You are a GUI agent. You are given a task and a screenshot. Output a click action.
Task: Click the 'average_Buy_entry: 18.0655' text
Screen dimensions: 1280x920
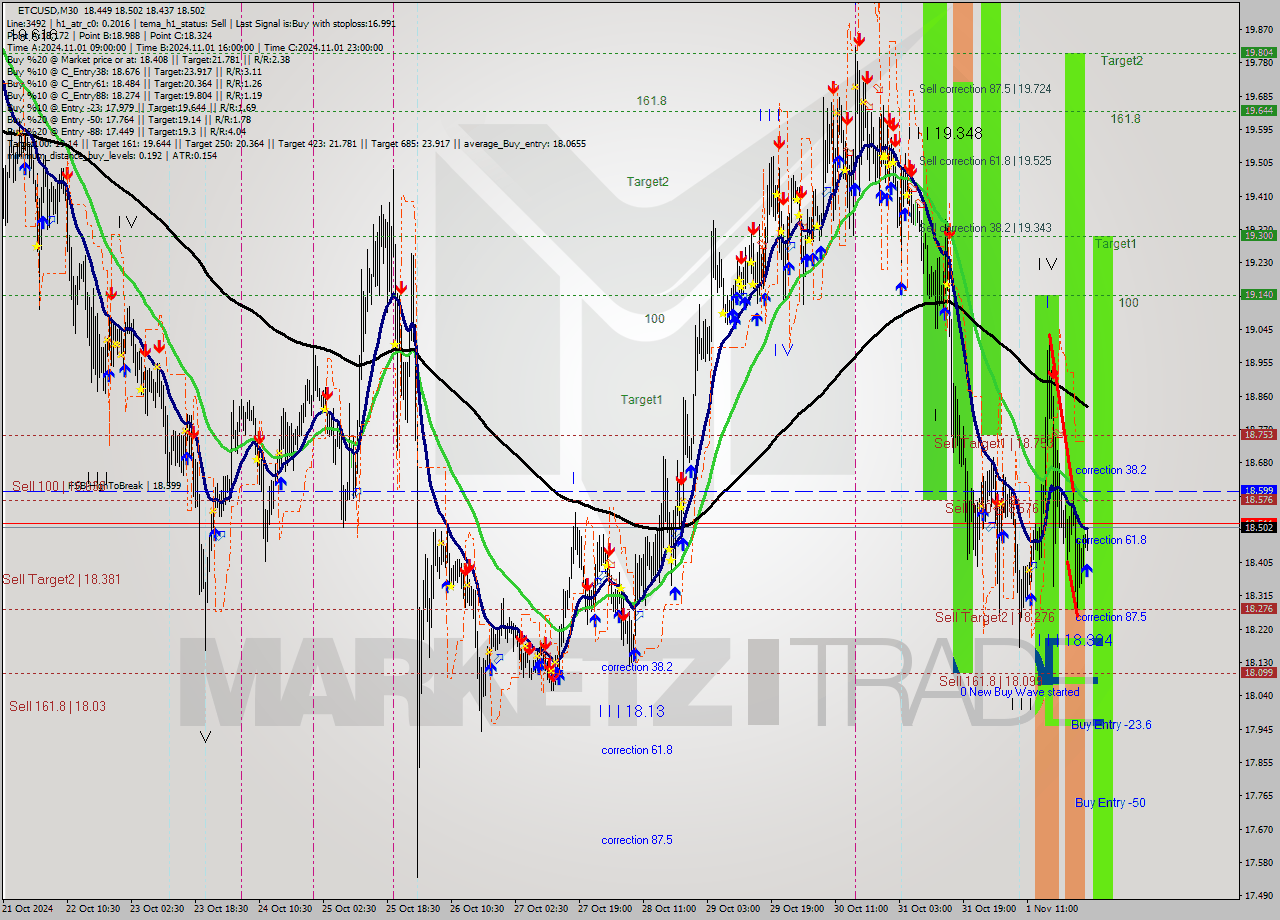coord(524,144)
